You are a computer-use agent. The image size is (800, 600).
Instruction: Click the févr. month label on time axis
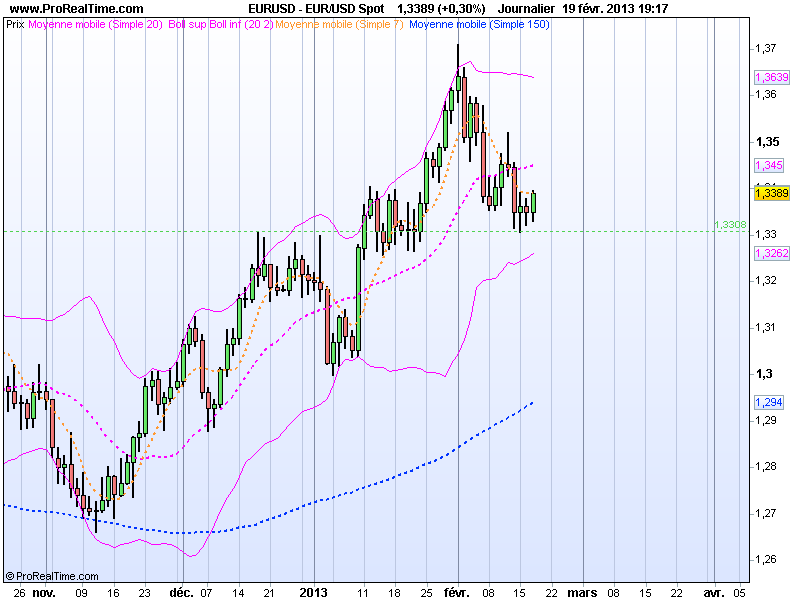pos(457,593)
